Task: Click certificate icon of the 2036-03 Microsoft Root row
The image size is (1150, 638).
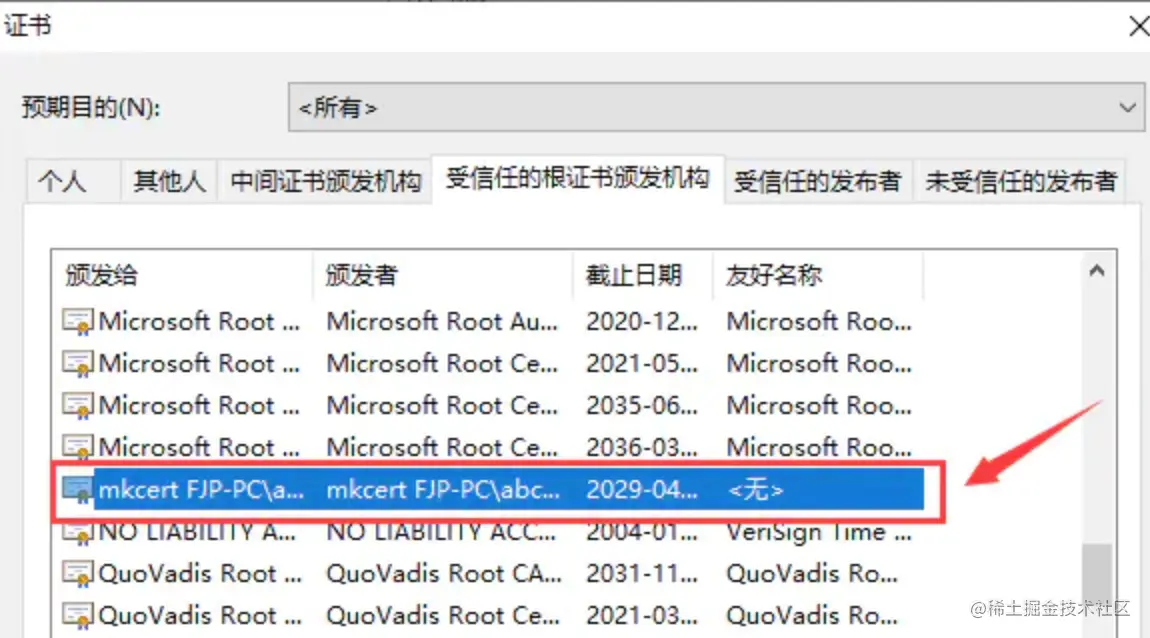Action: pos(77,447)
